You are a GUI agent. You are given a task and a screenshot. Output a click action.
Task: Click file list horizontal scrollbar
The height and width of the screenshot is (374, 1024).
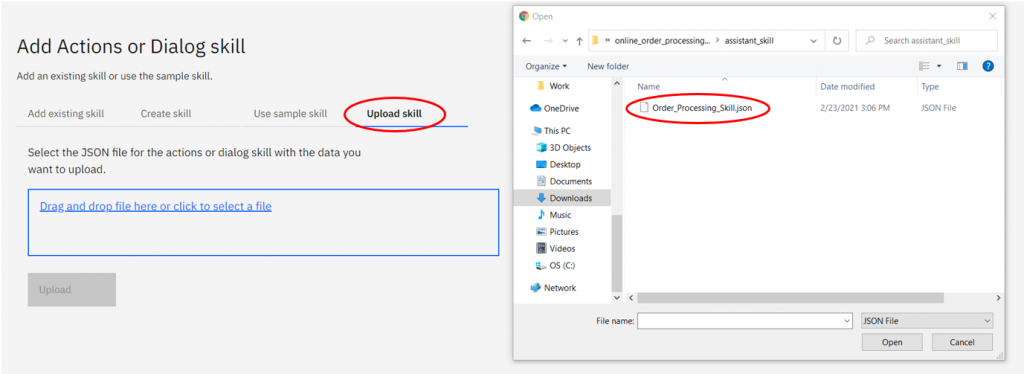click(x=790, y=298)
